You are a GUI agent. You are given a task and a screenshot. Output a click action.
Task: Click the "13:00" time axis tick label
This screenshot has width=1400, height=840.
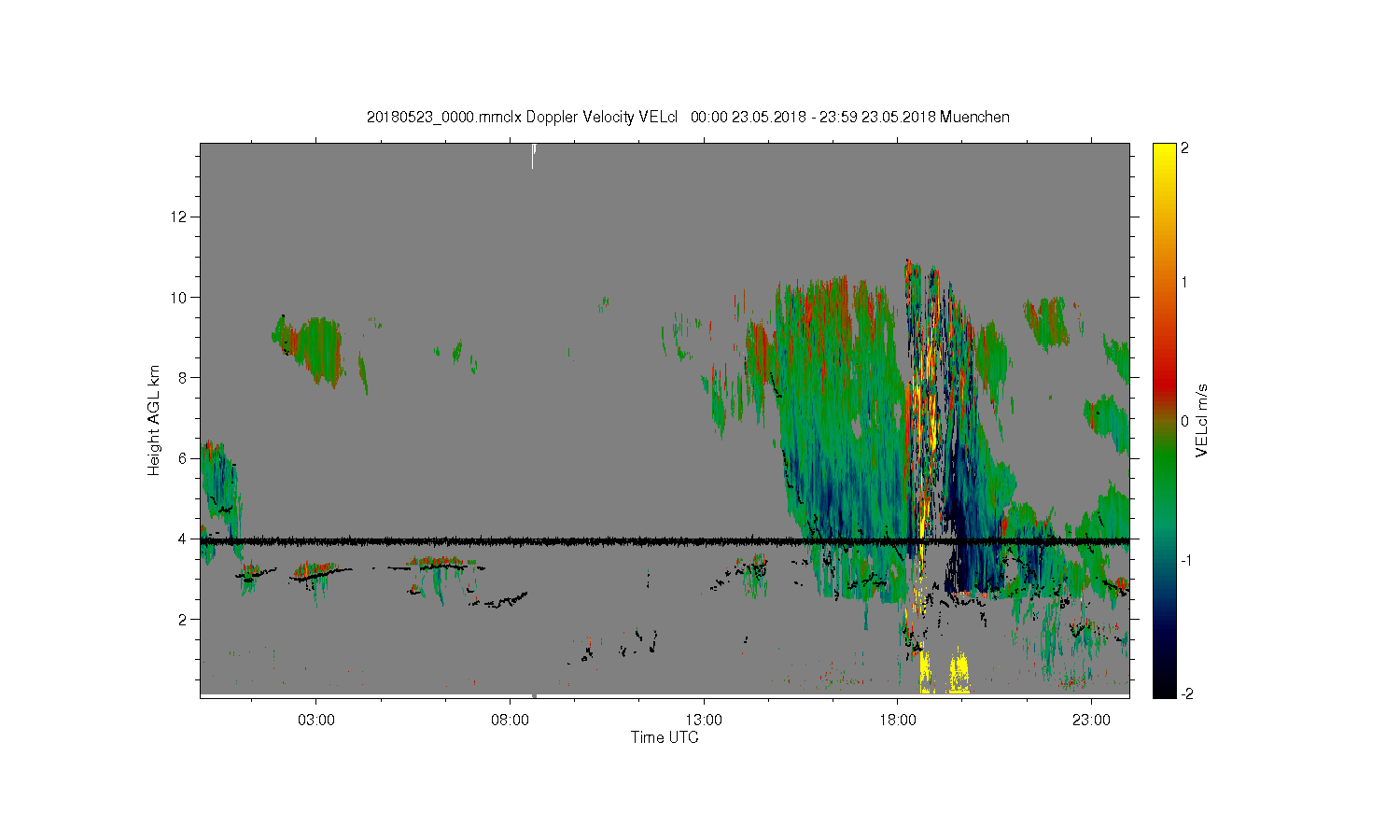(704, 720)
